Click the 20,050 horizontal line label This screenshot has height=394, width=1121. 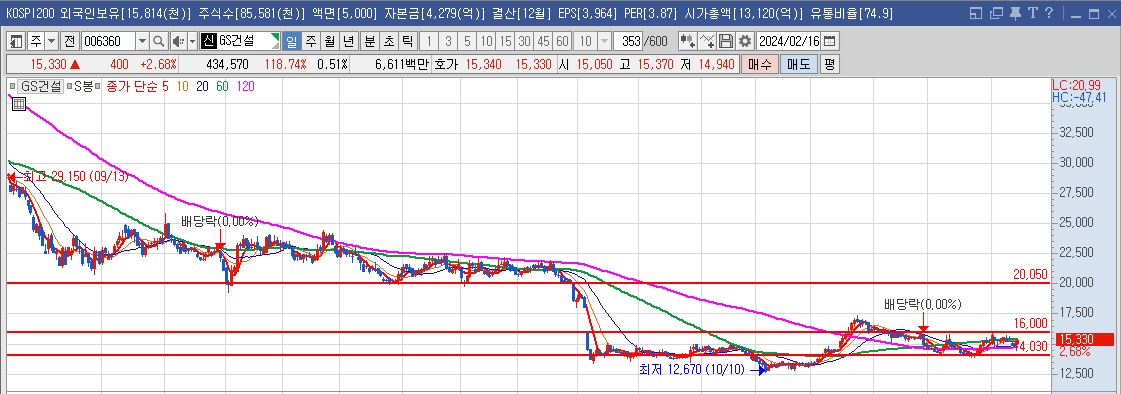(x=1030, y=274)
